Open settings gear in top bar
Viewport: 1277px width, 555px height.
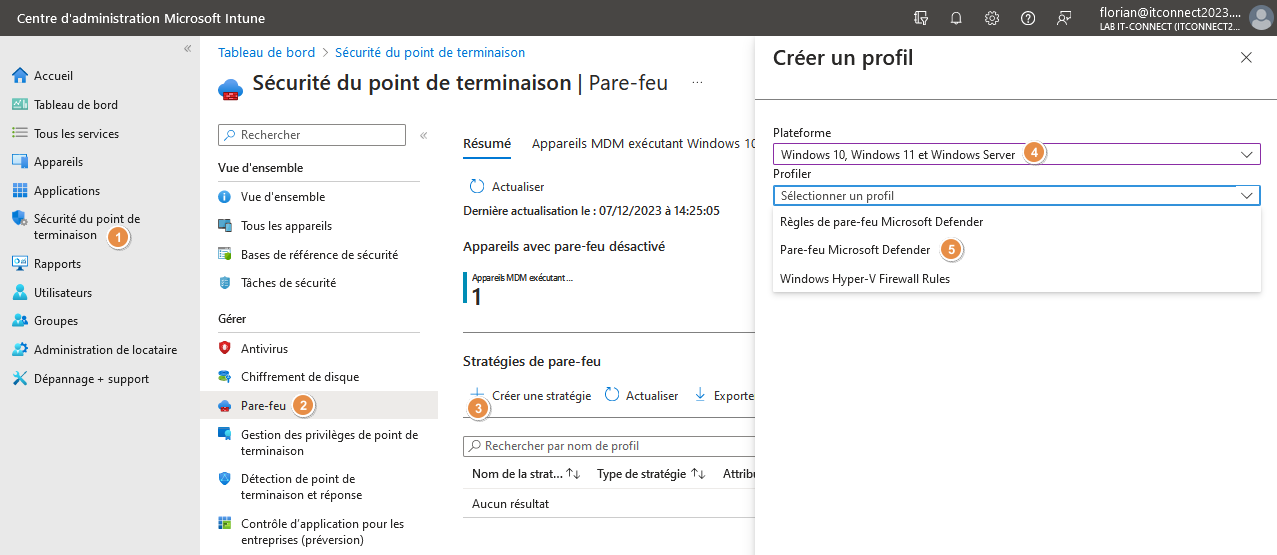992,18
